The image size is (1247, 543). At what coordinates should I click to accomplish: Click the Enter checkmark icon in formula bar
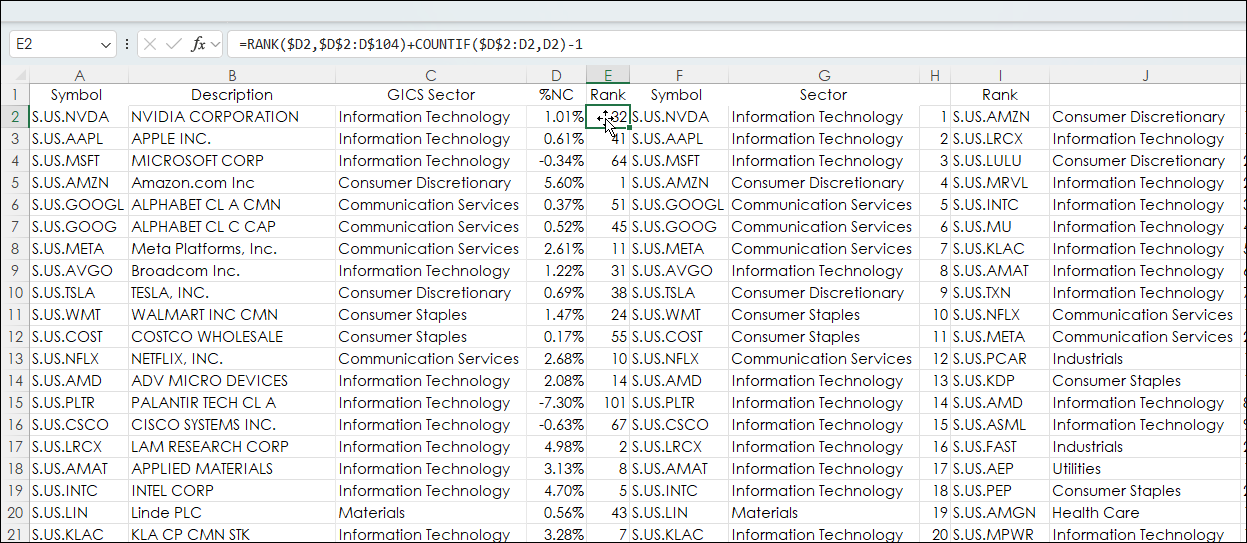pos(174,44)
